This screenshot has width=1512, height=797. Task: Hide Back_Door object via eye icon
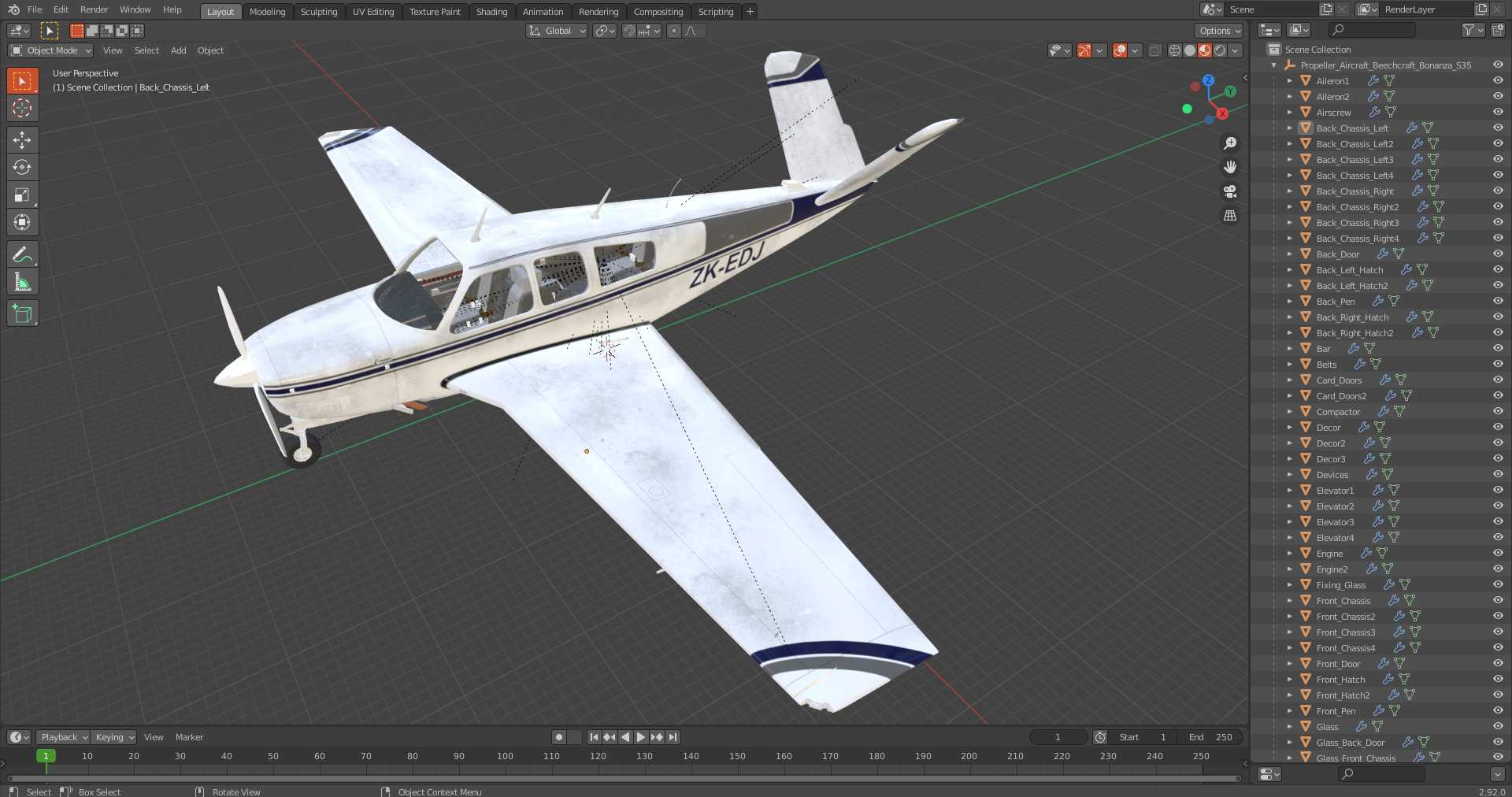pos(1498,254)
